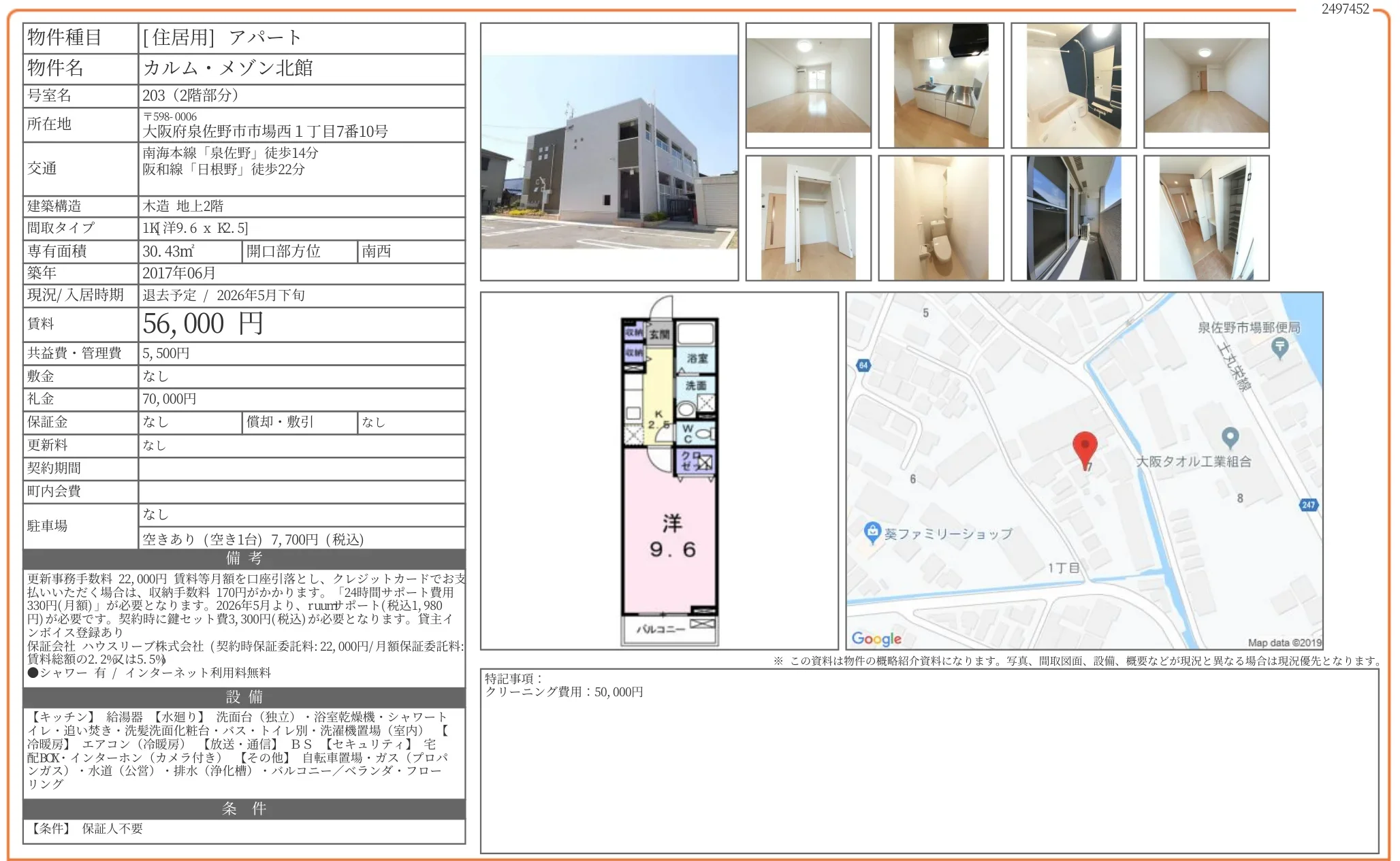Open the bathroom photo with blue wall
This screenshot has width=1400, height=861.
tap(1073, 86)
